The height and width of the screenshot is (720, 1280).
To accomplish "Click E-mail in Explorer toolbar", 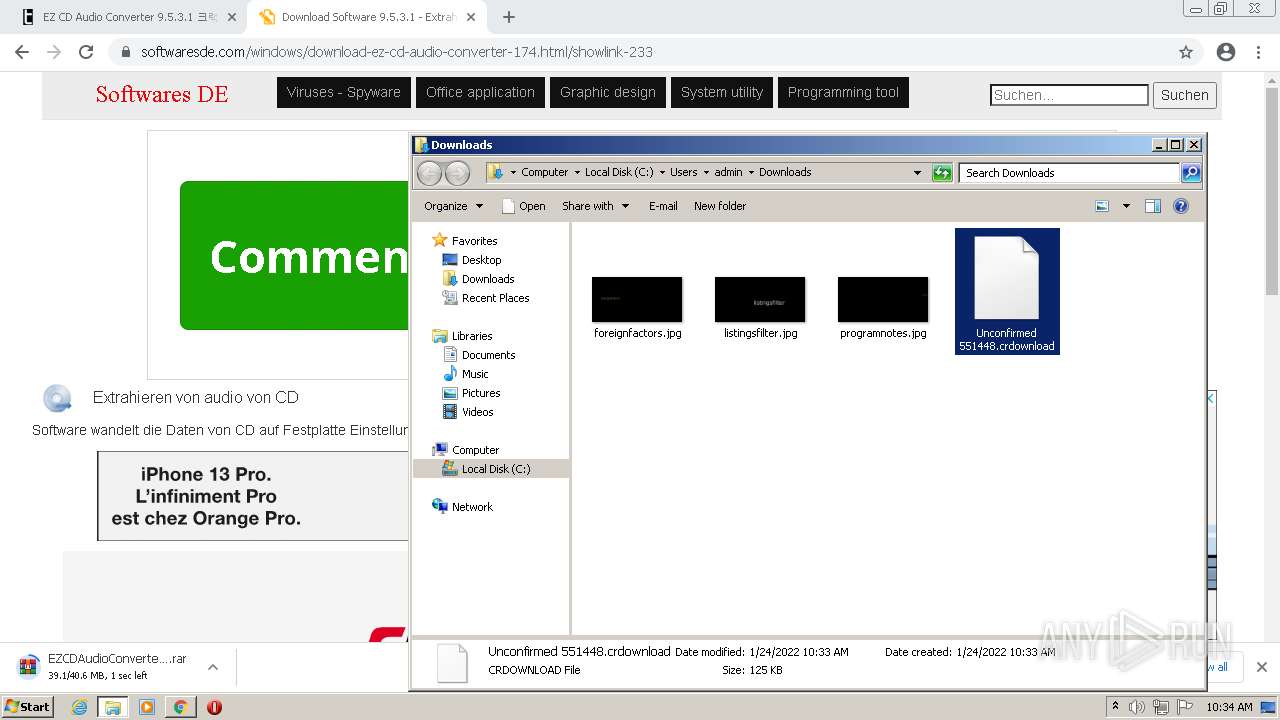I will tap(663, 206).
